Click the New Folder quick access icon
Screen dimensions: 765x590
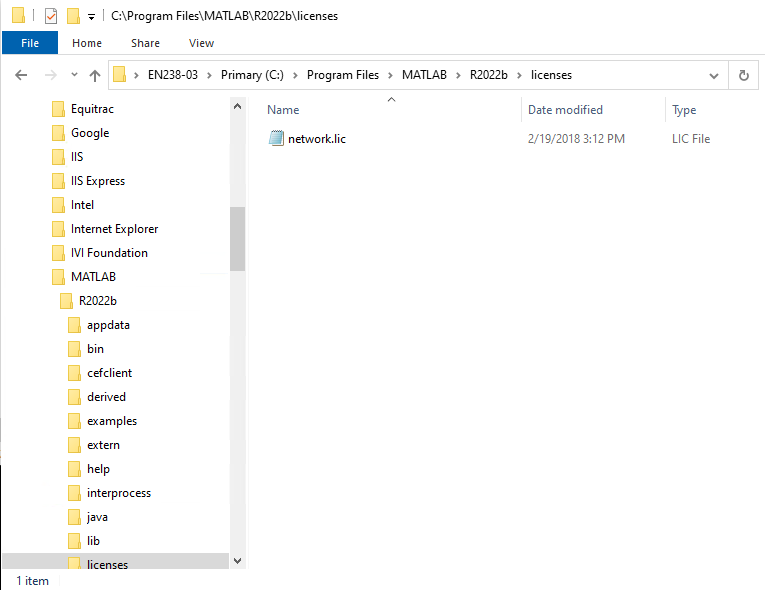point(73,16)
